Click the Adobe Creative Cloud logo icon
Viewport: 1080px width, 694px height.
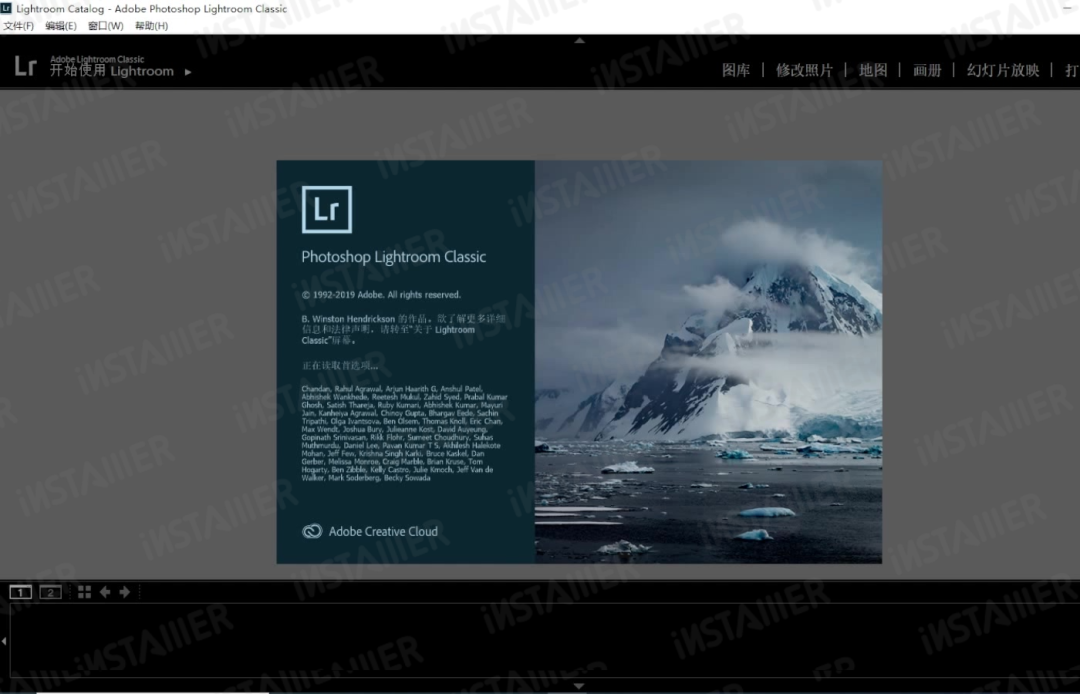pyautogui.click(x=312, y=532)
